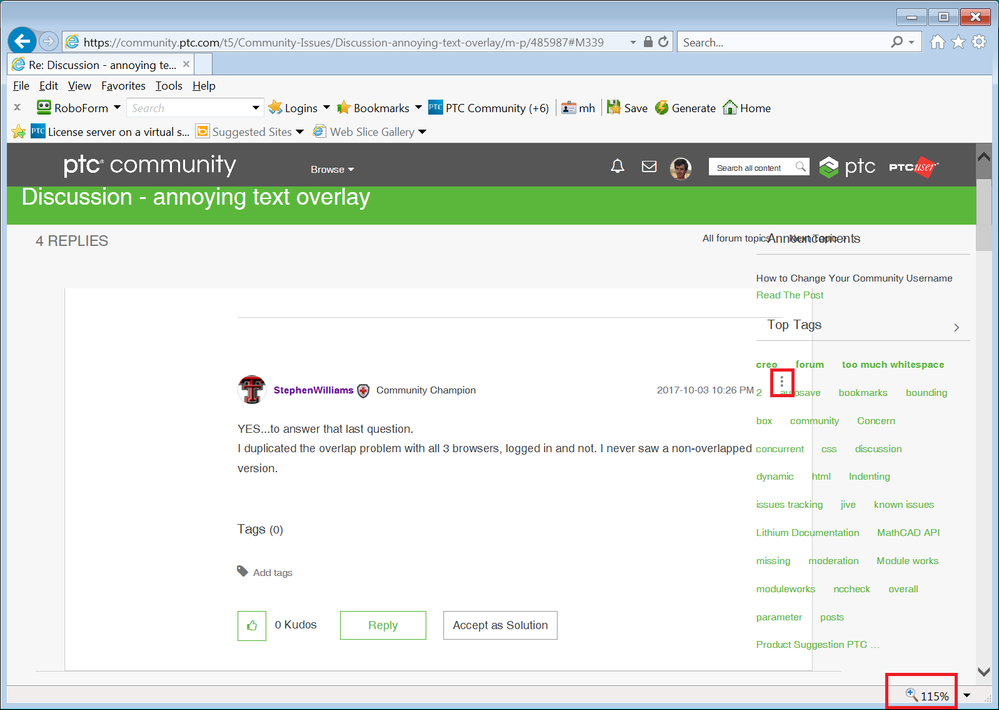
Task: Click the search magnifier in browser search box
Action: click(897, 42)
